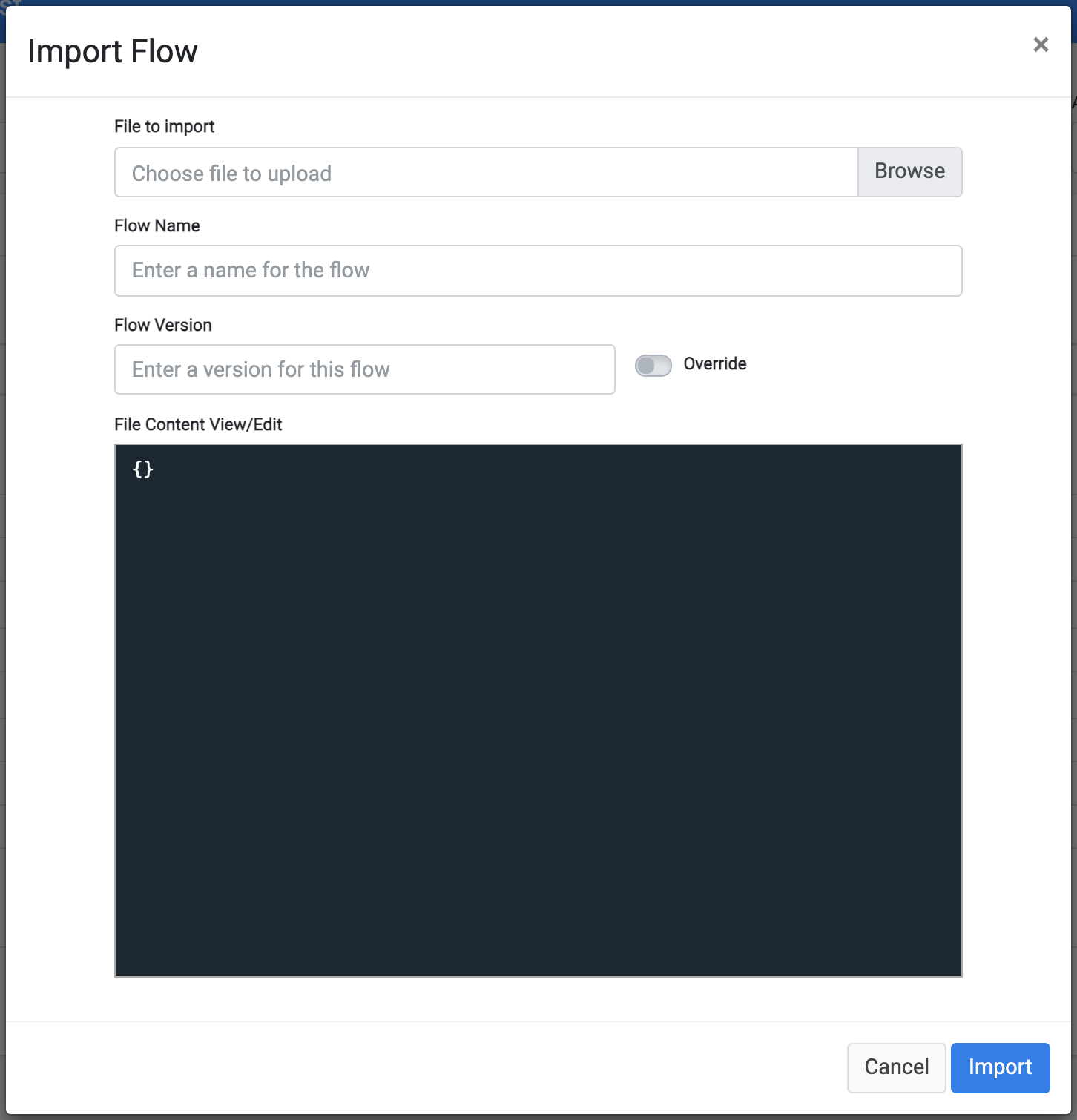
Task: Click the Flow Name label
Action: (157, 225)
